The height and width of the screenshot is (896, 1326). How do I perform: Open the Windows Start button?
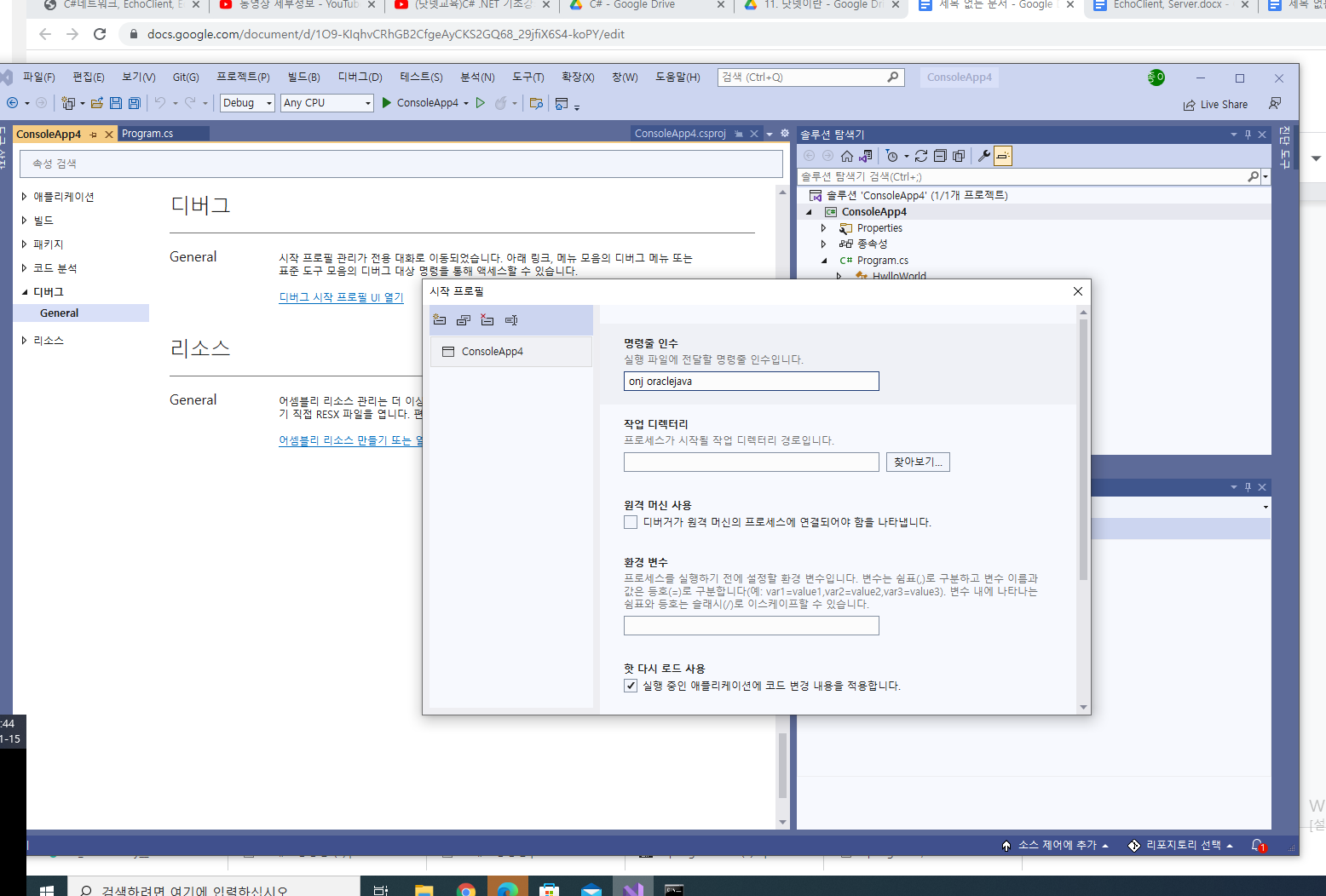pos(47,889)
